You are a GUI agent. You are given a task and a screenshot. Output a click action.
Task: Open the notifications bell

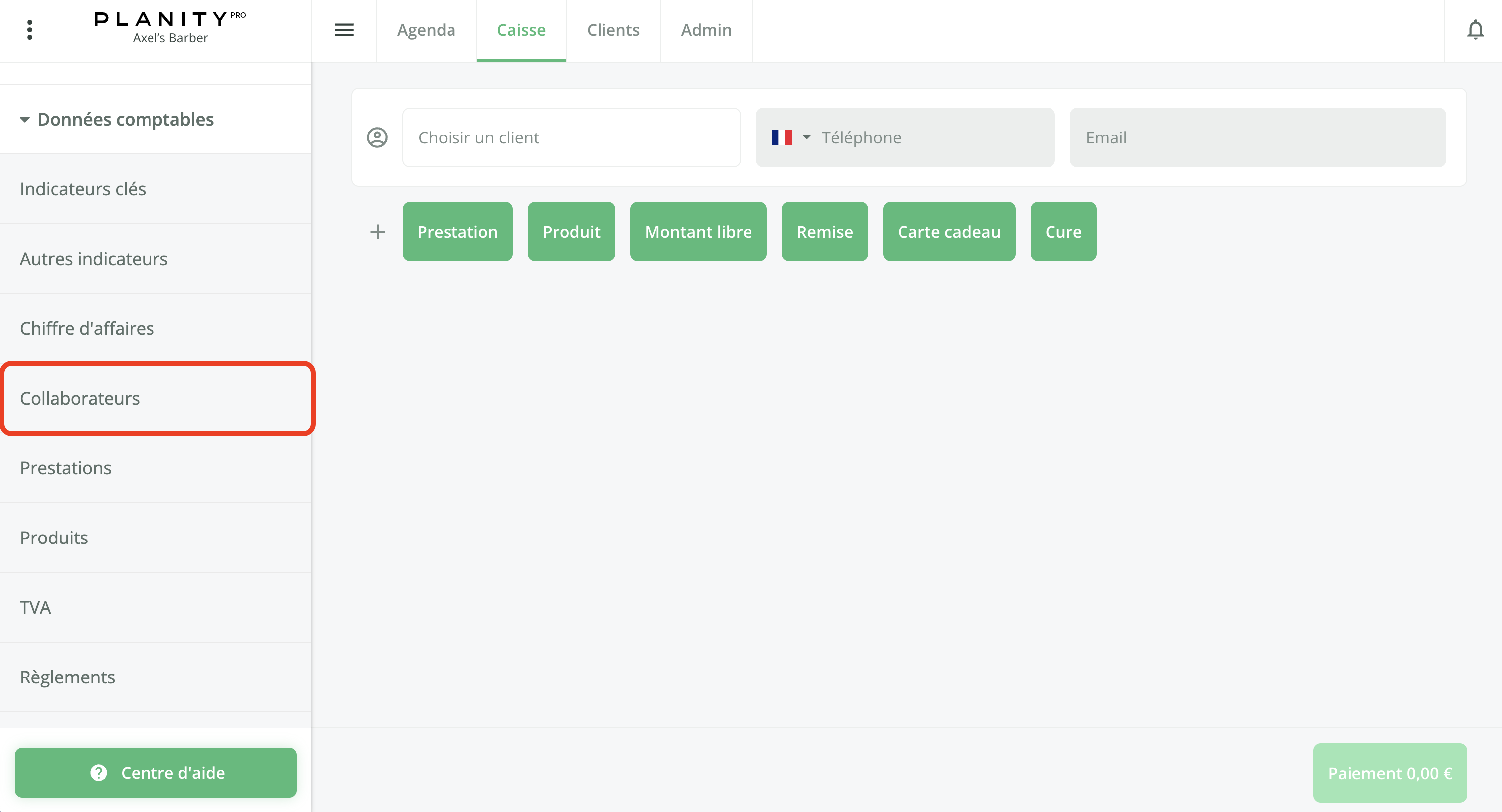click(1475, 30)
